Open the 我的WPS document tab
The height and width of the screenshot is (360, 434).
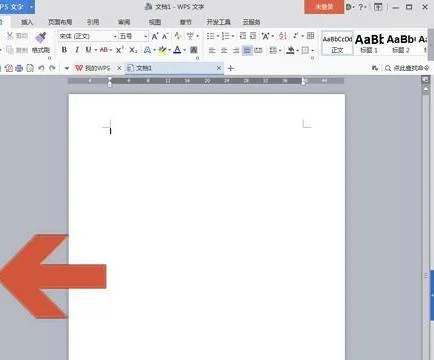[93, 68]
